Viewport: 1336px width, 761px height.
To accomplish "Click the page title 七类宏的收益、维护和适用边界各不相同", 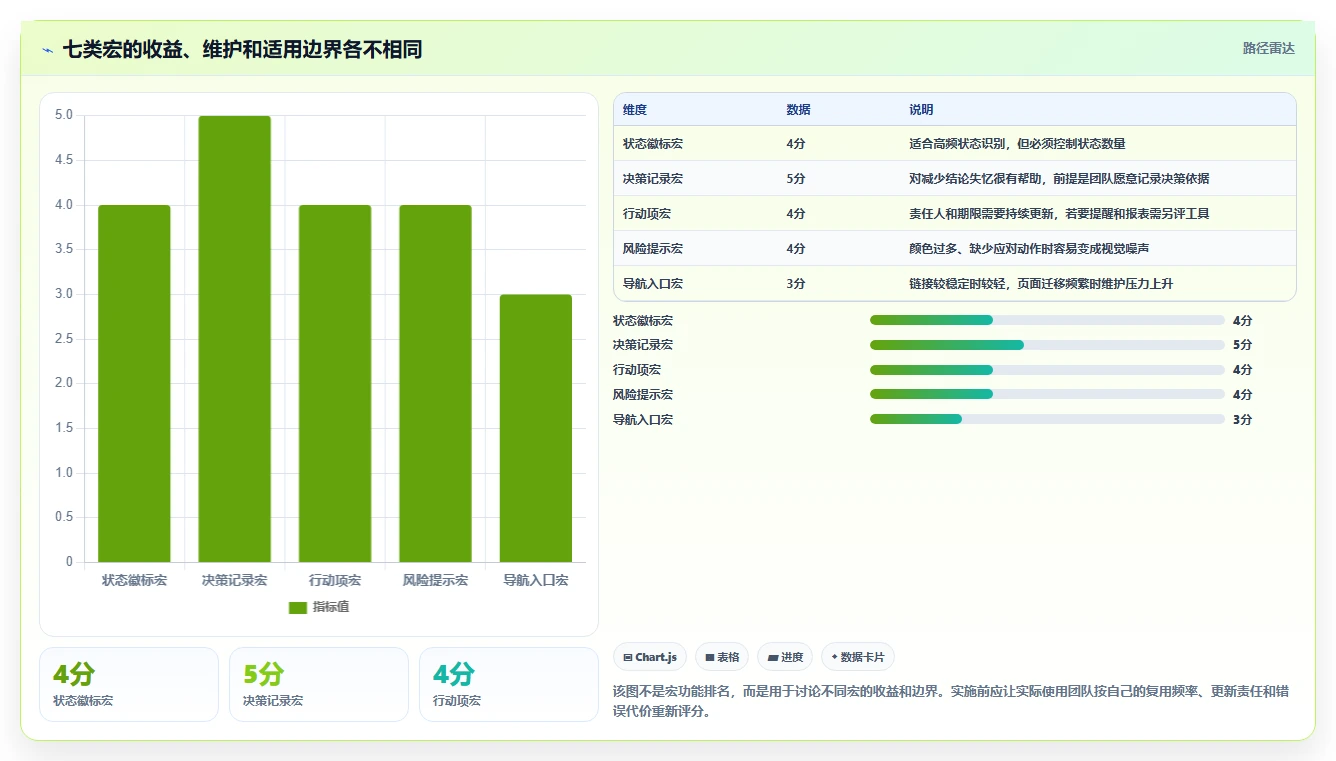I will 243,49.
